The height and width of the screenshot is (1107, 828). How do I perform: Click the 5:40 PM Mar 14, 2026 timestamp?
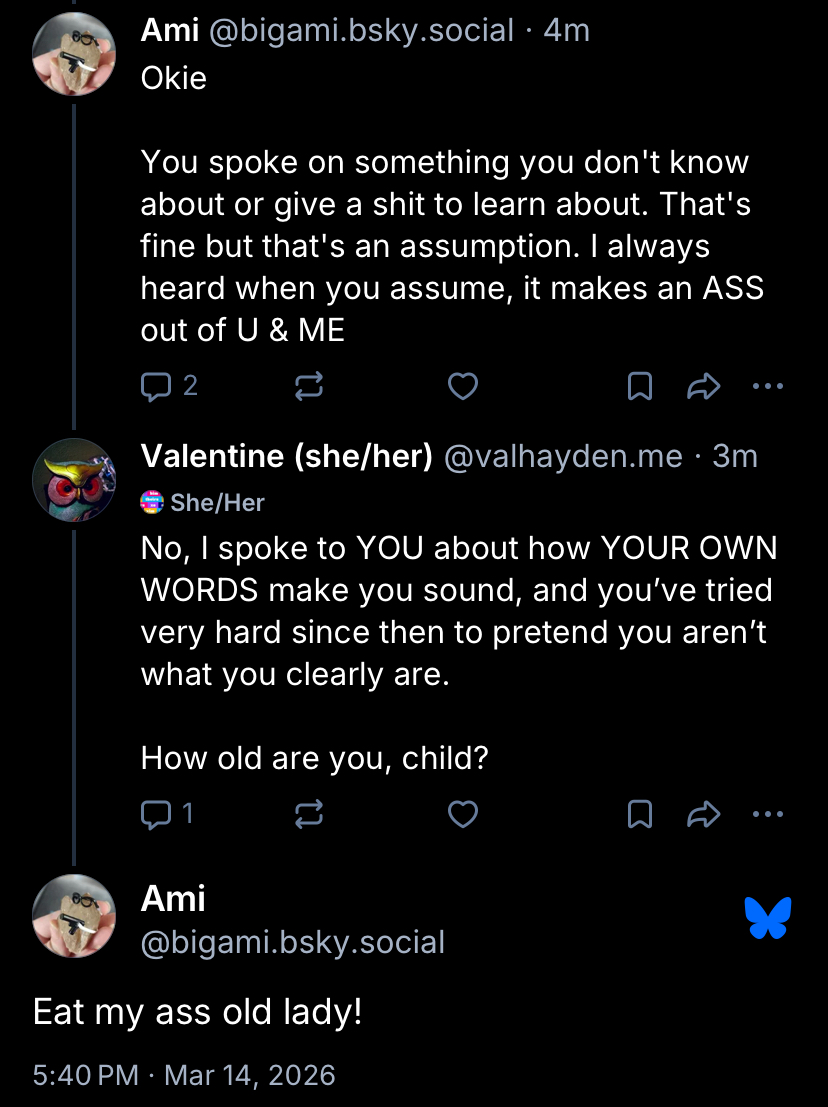click(x=184, y=1075)
